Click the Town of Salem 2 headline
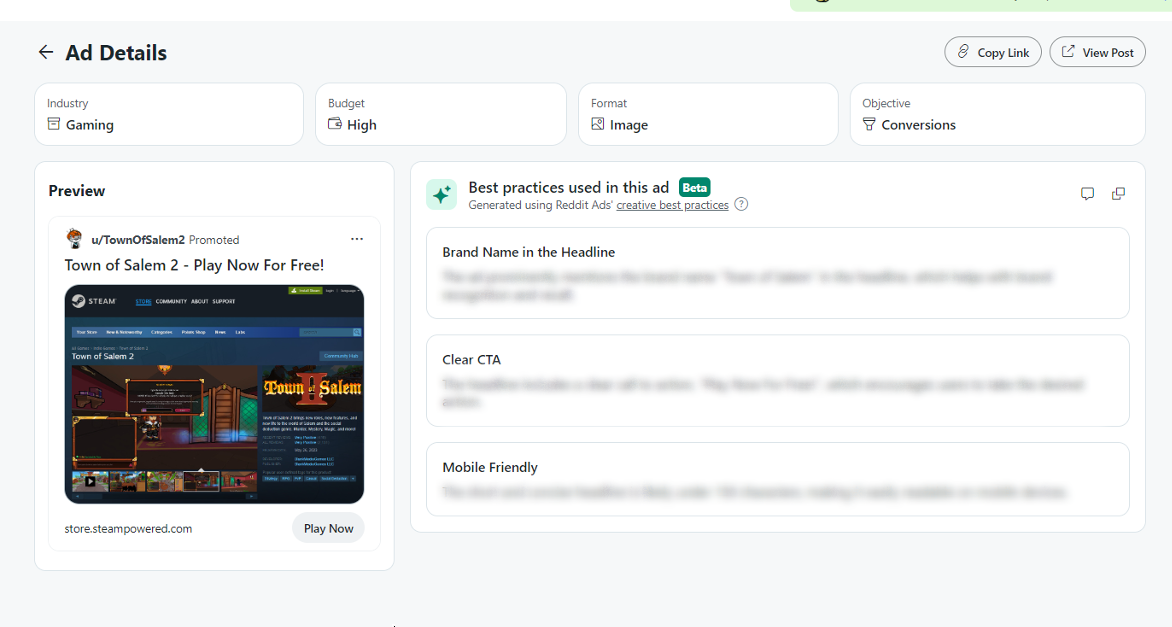 194,265
